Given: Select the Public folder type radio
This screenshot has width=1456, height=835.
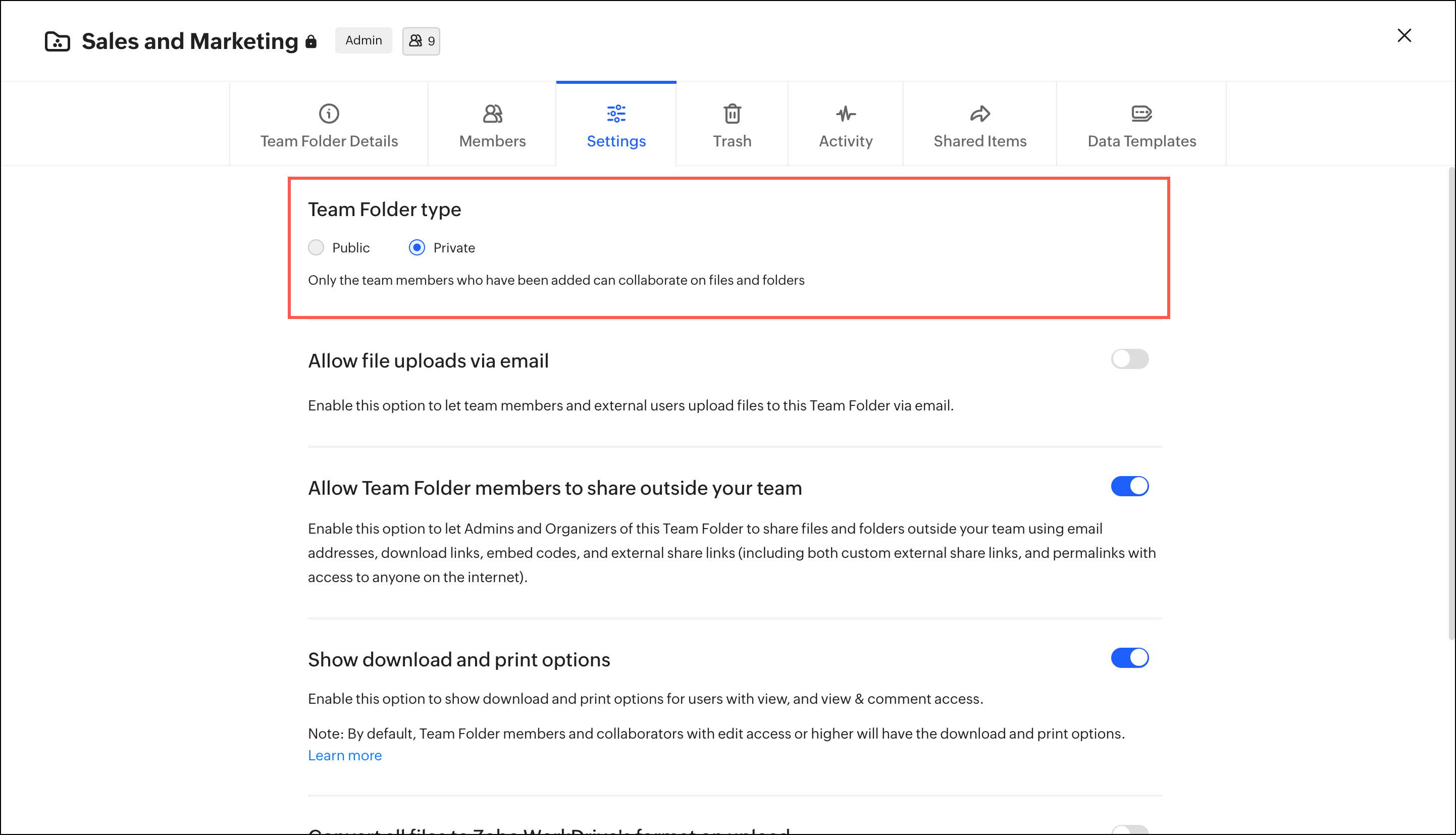Looking at the screenshot, I should pyautogui.click(x=316, y=247).
